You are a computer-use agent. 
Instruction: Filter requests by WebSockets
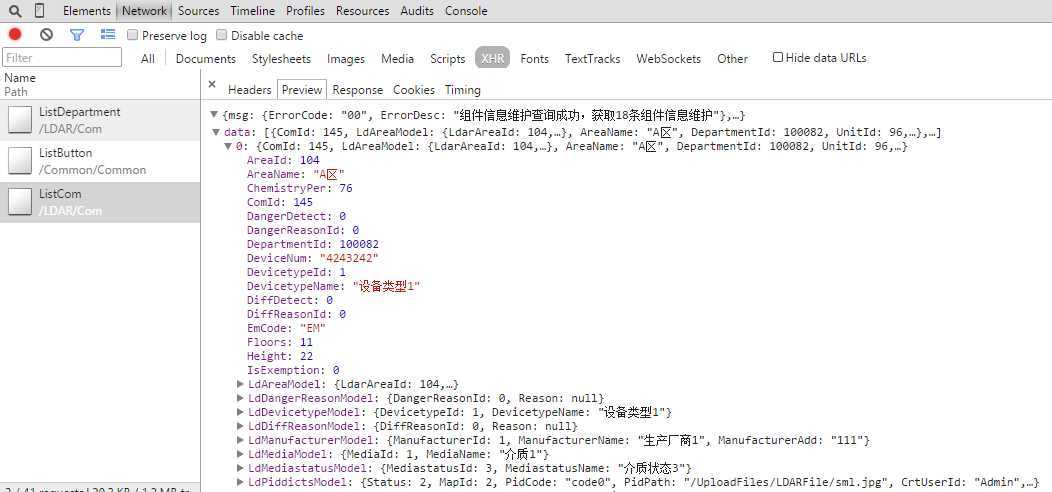(x=668, y=59)
